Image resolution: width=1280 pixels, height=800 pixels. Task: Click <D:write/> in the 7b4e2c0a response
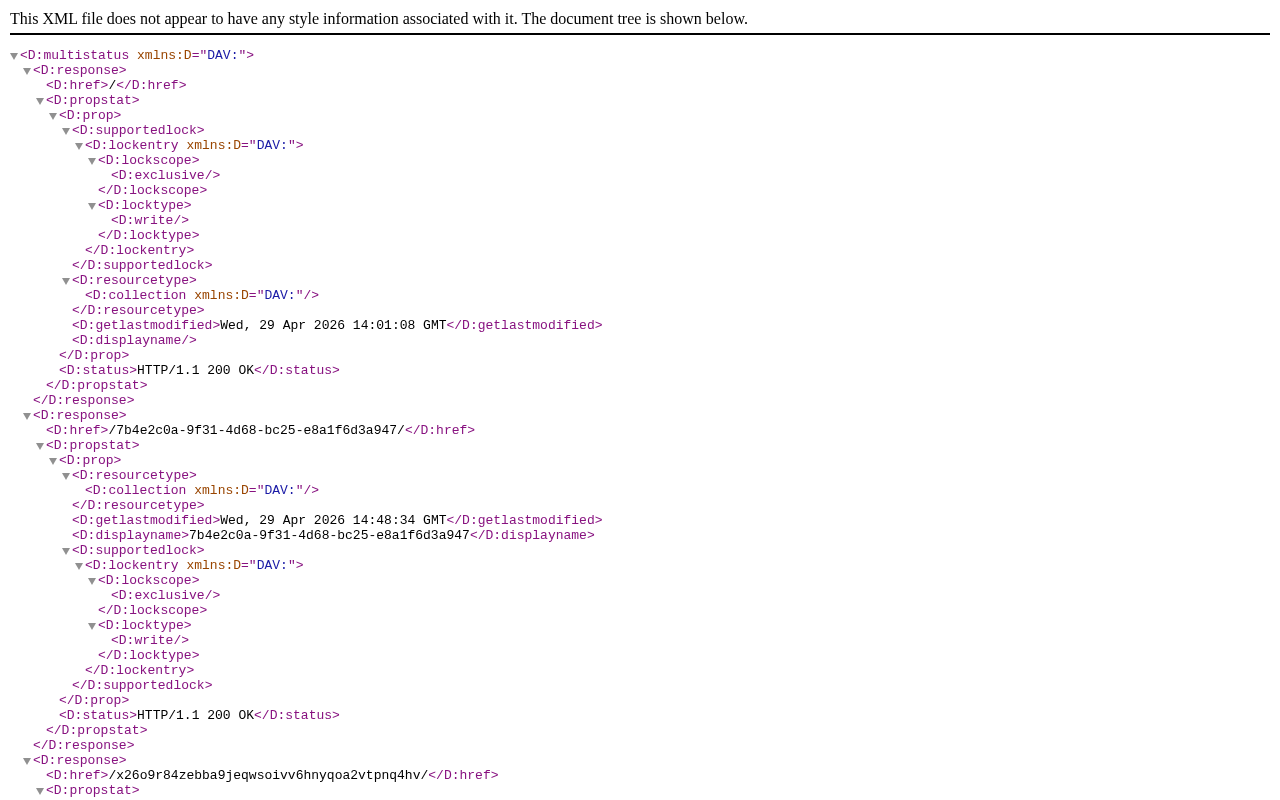pos(150,641)
